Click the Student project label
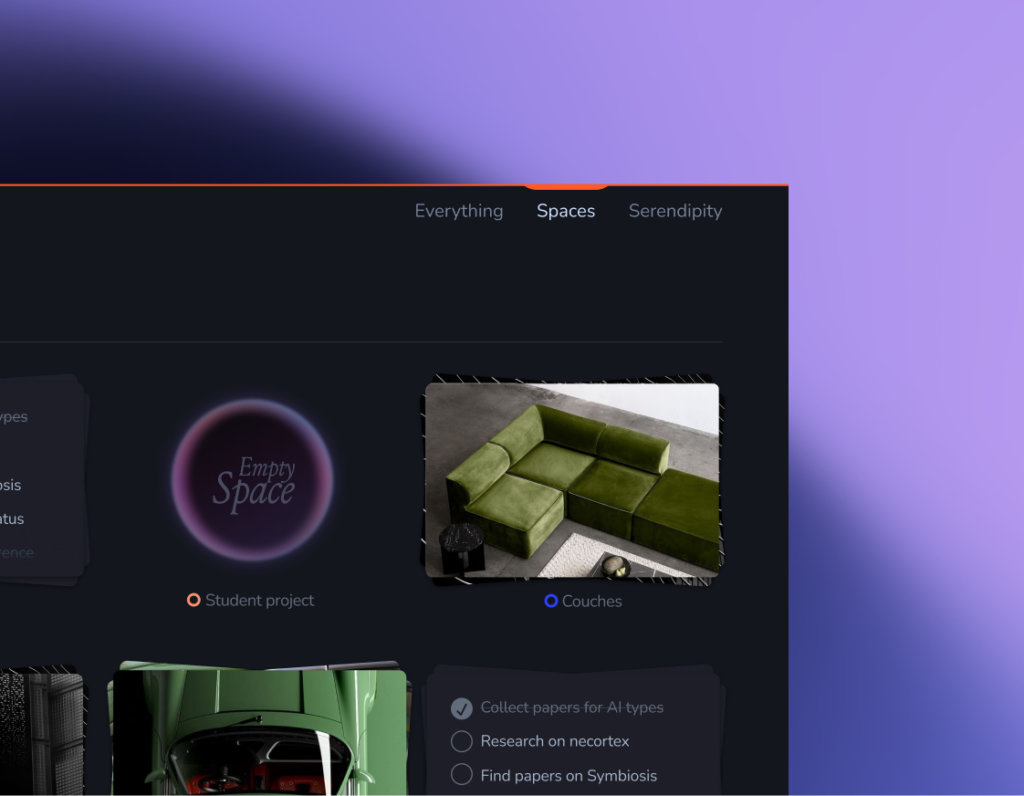The width and height of the screenshot is (1024, 796). click(260, 600)
